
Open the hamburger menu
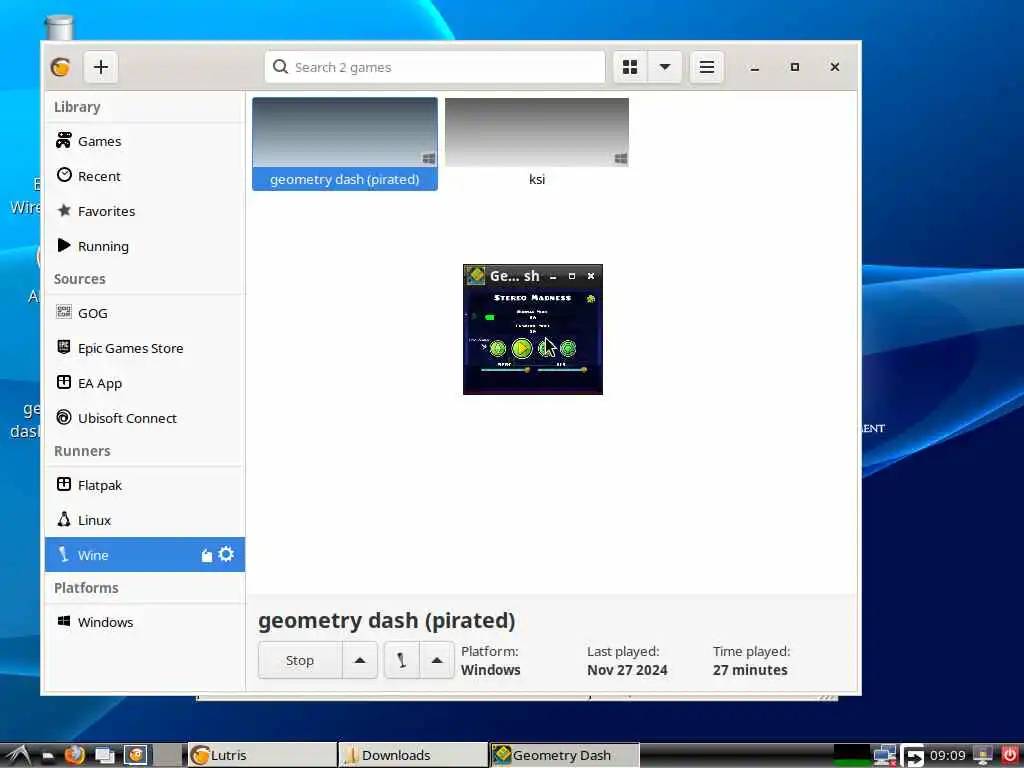tap(707, 67)
